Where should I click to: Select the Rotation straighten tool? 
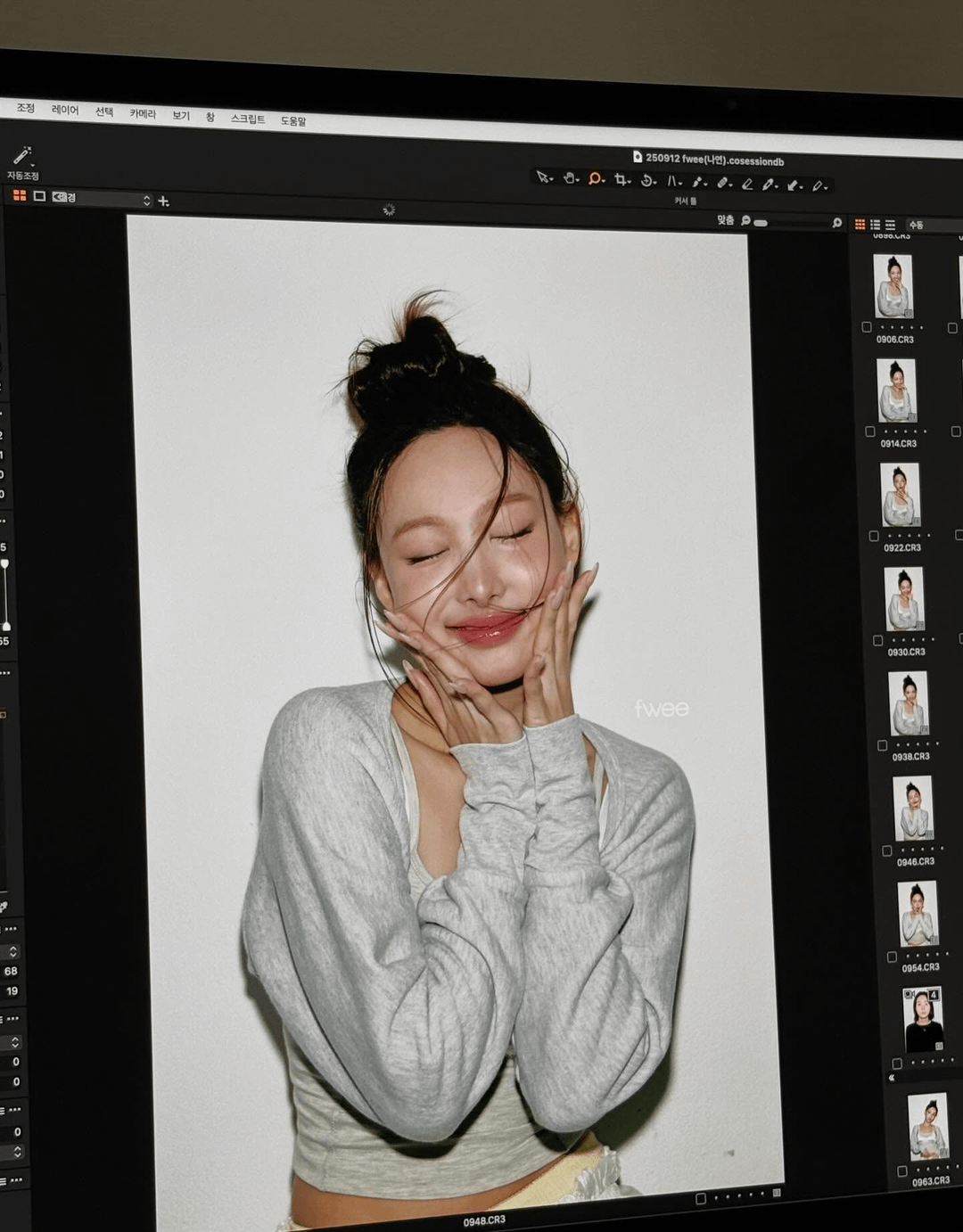pyautogui.click(x=647, y=180)
